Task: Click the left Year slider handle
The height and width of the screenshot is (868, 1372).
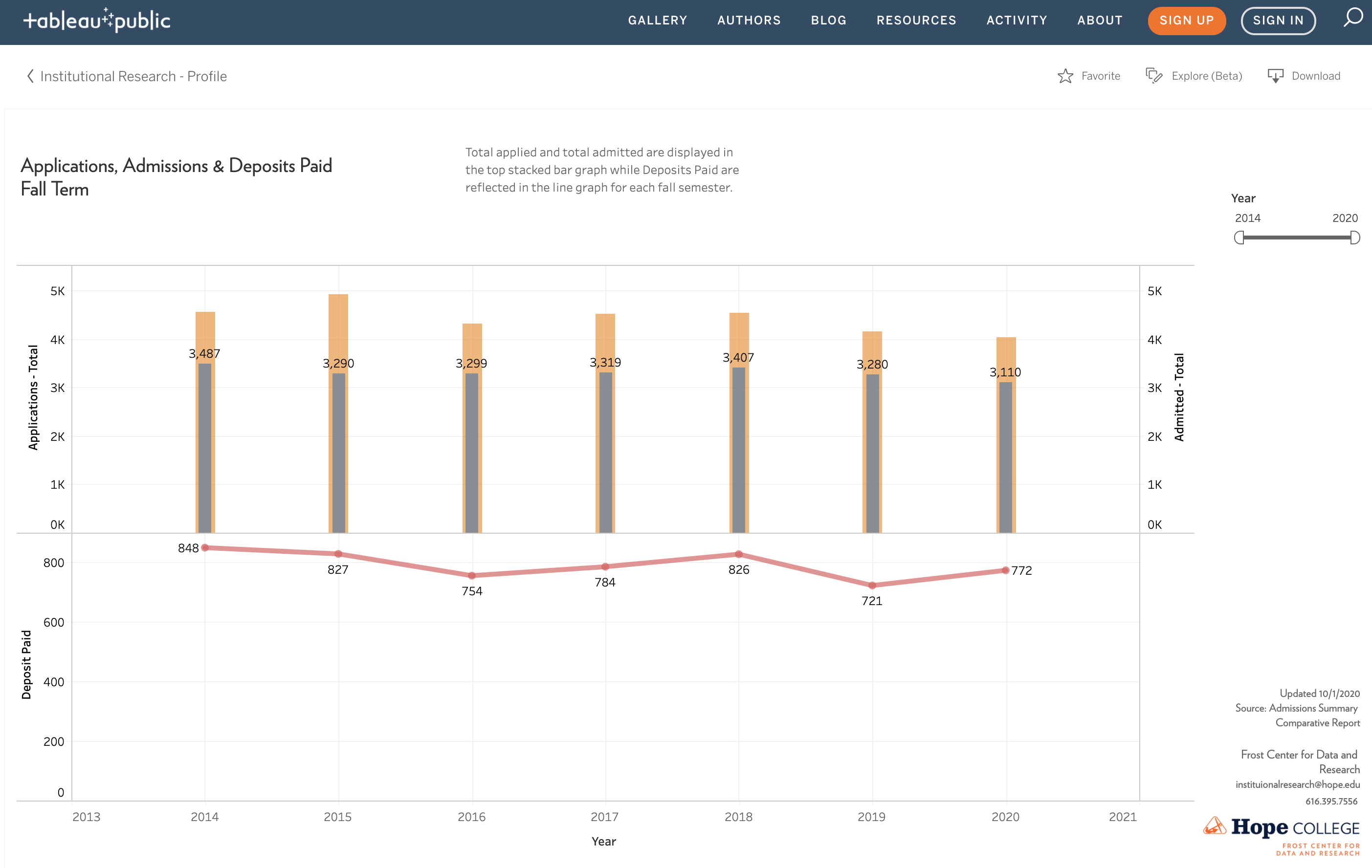Action: [x=1239, y=238]
